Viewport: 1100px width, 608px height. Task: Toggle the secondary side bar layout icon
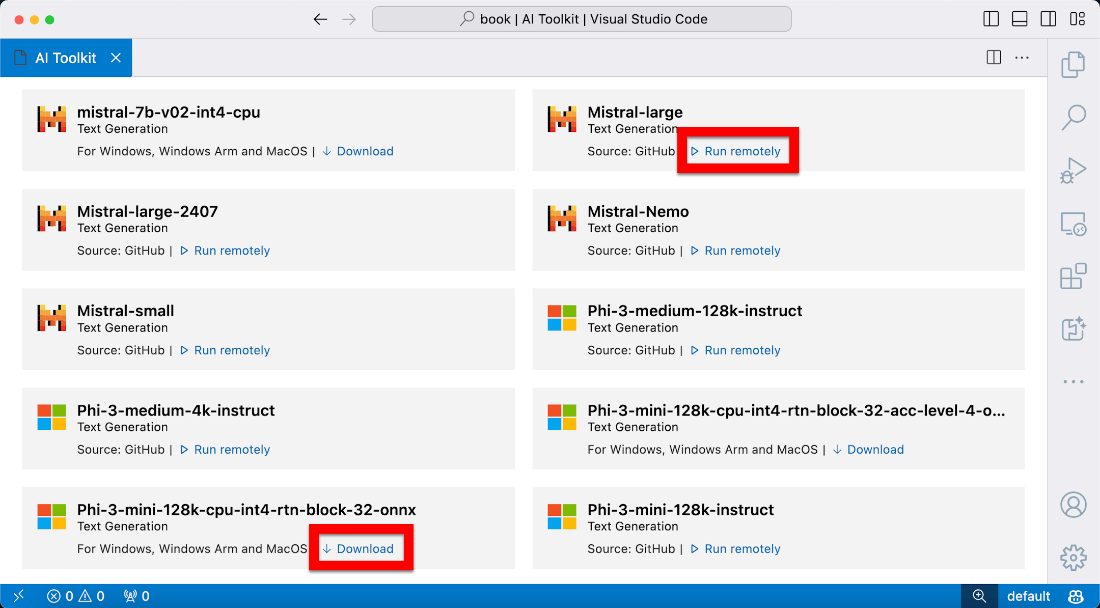click(x=1048, y=19)
